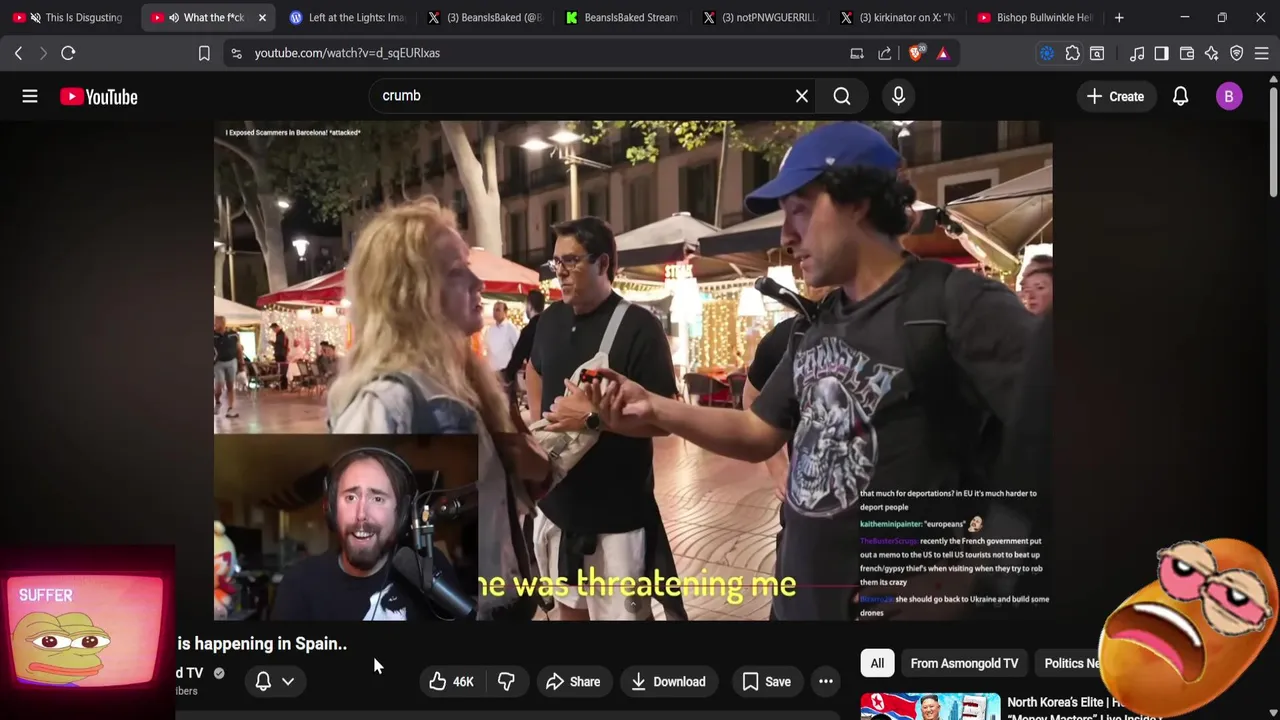Open a new browser tab
The height and width of the screenshot is (720, 1280).
tap(1119, 17)
